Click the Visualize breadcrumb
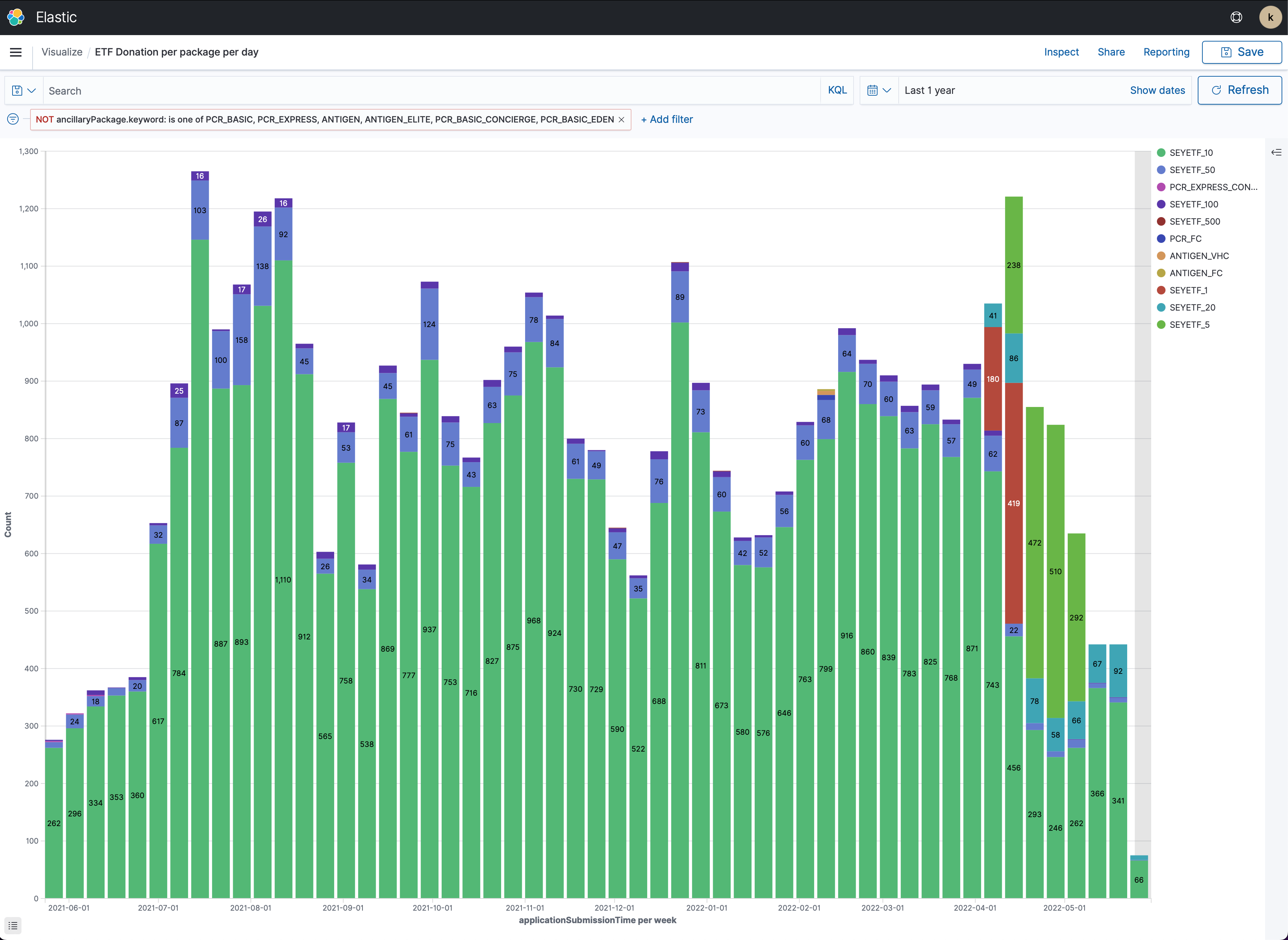The width and height of the screenshot is (1288, 940). 62,52
